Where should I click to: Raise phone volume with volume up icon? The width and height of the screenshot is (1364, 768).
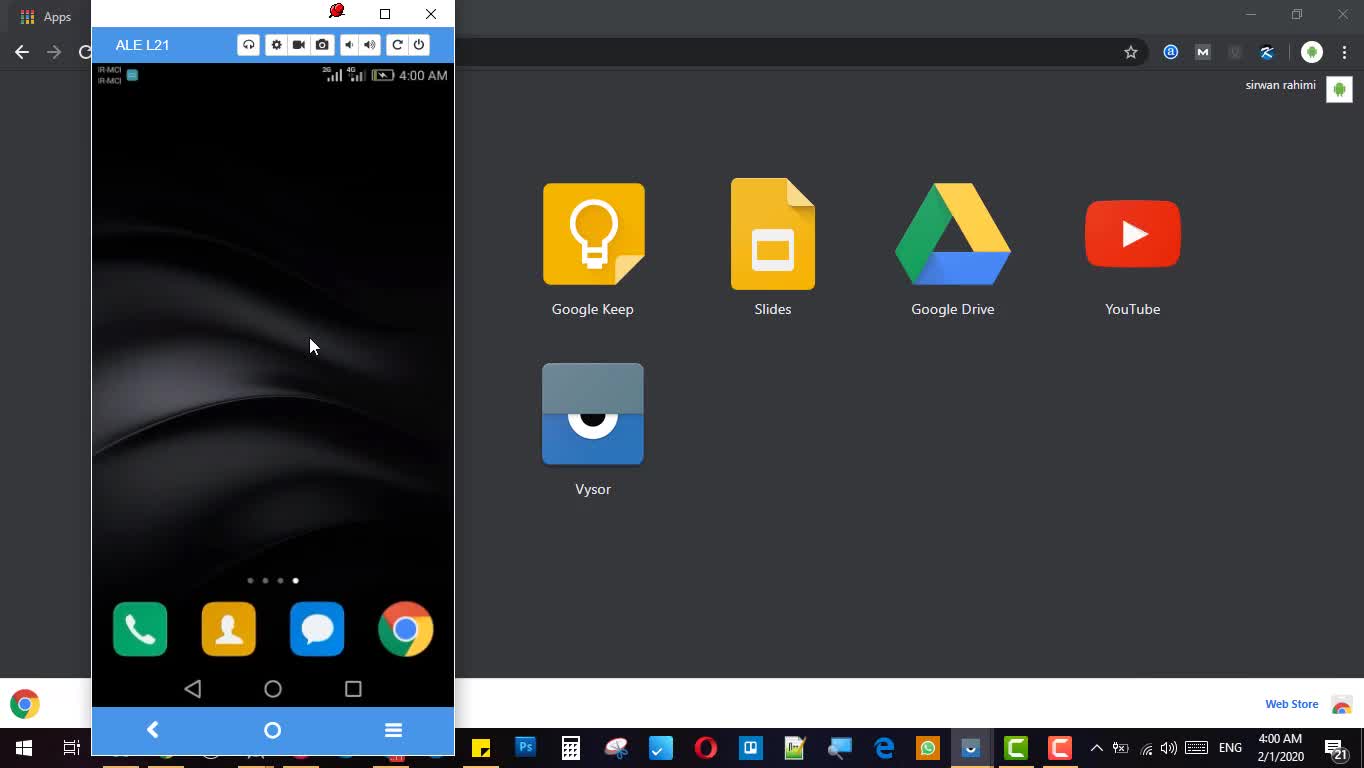click(x=370, y=45)
